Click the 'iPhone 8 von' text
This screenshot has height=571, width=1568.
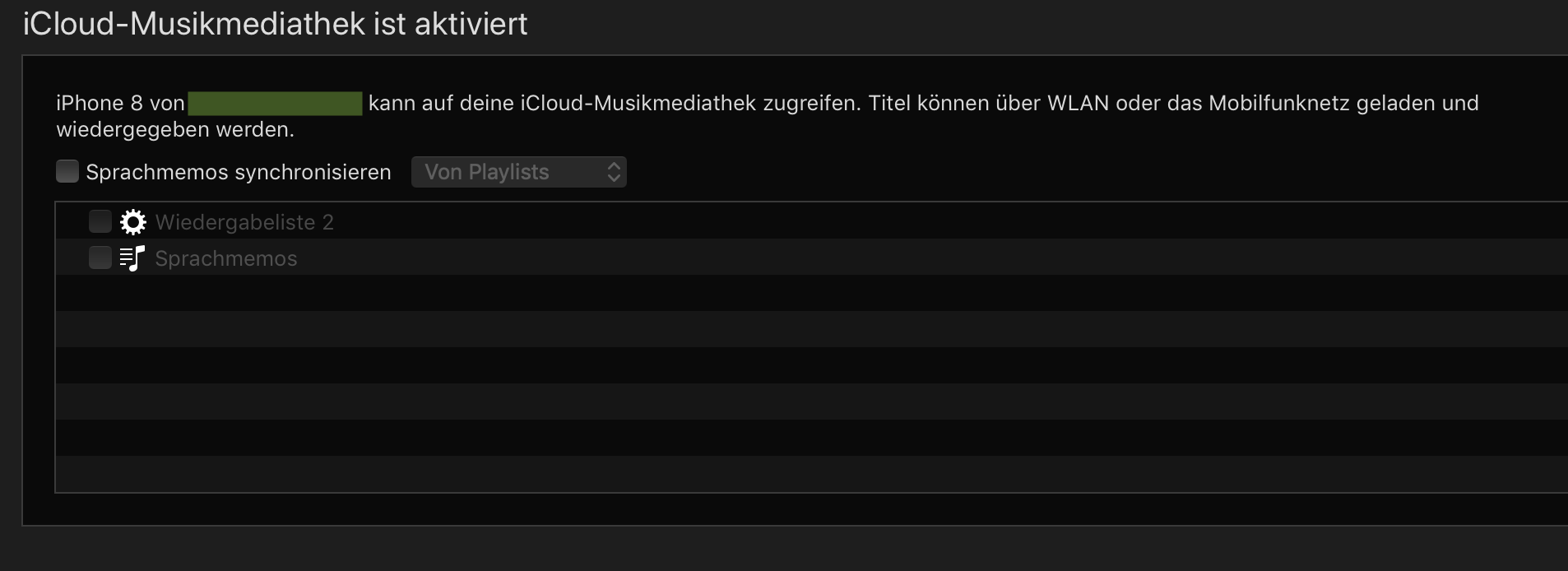[x=120, y=104]
